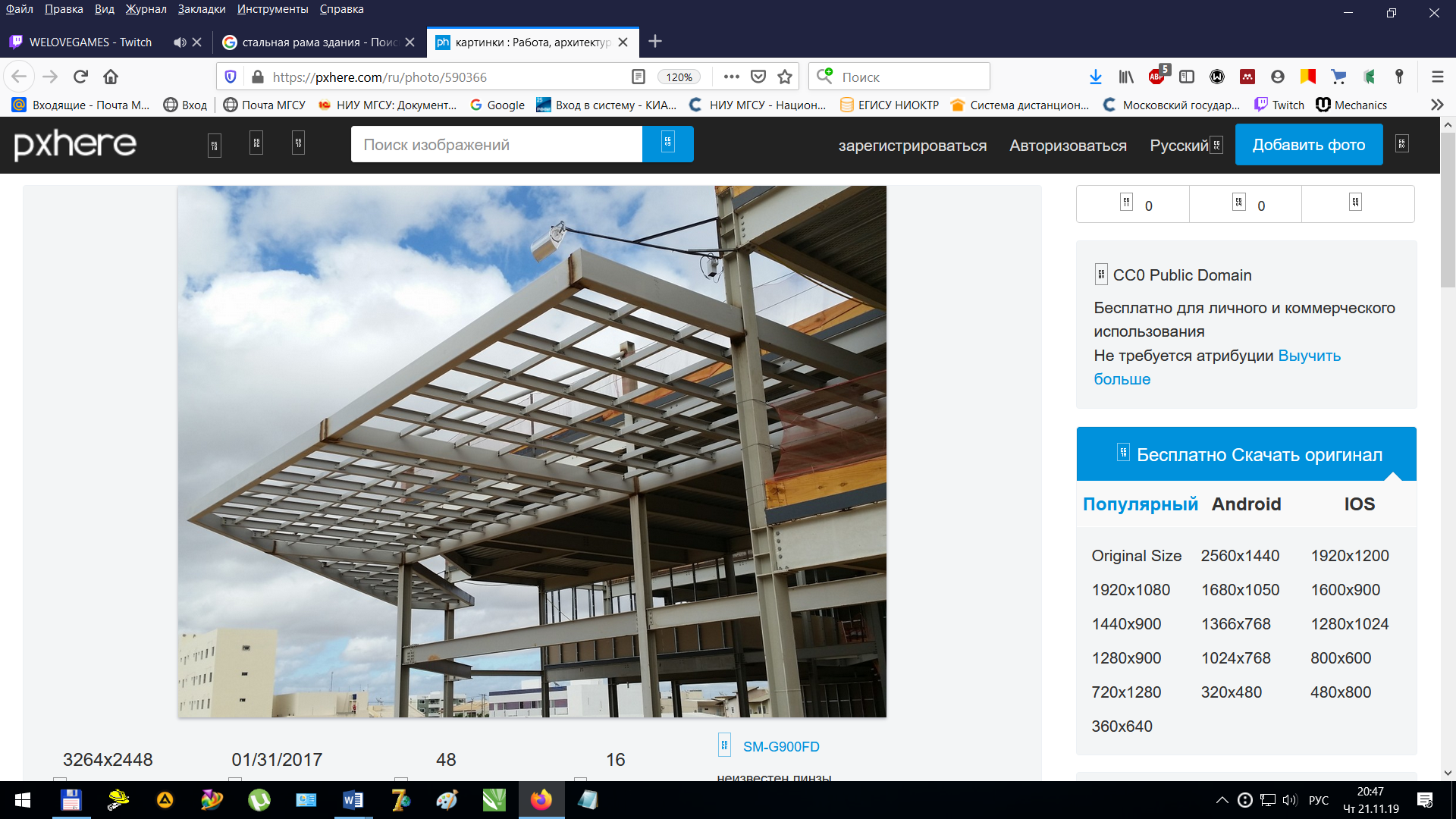Viewport: 1456px width, 819px height.
Task: Choose the 800x600 download size
Action: click(x=1341, y=658)
